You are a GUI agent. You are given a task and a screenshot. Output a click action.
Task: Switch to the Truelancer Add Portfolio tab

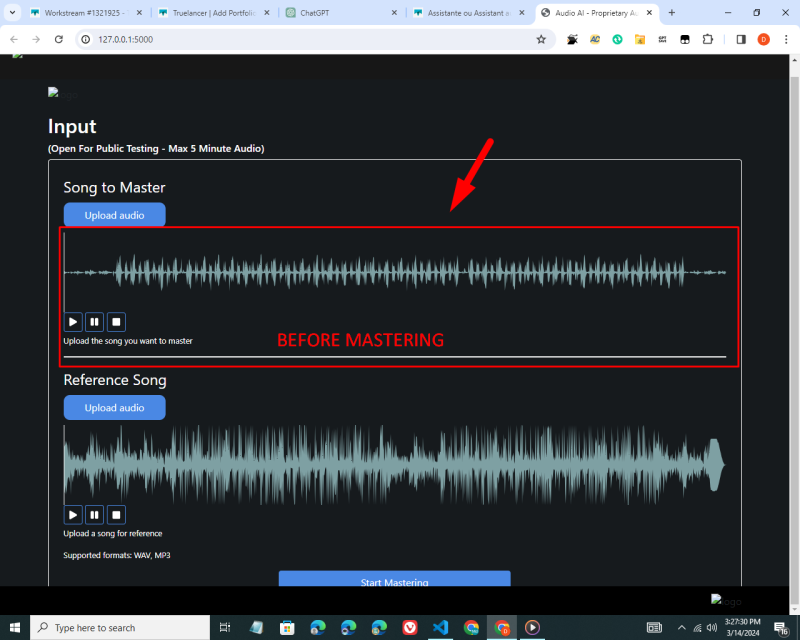[214, 13]
